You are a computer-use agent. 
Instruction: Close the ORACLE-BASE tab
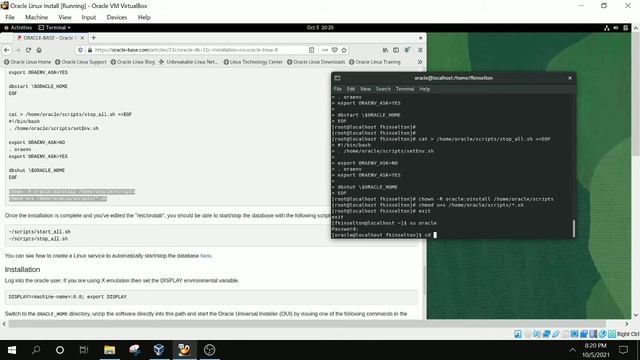click(82, 38)
